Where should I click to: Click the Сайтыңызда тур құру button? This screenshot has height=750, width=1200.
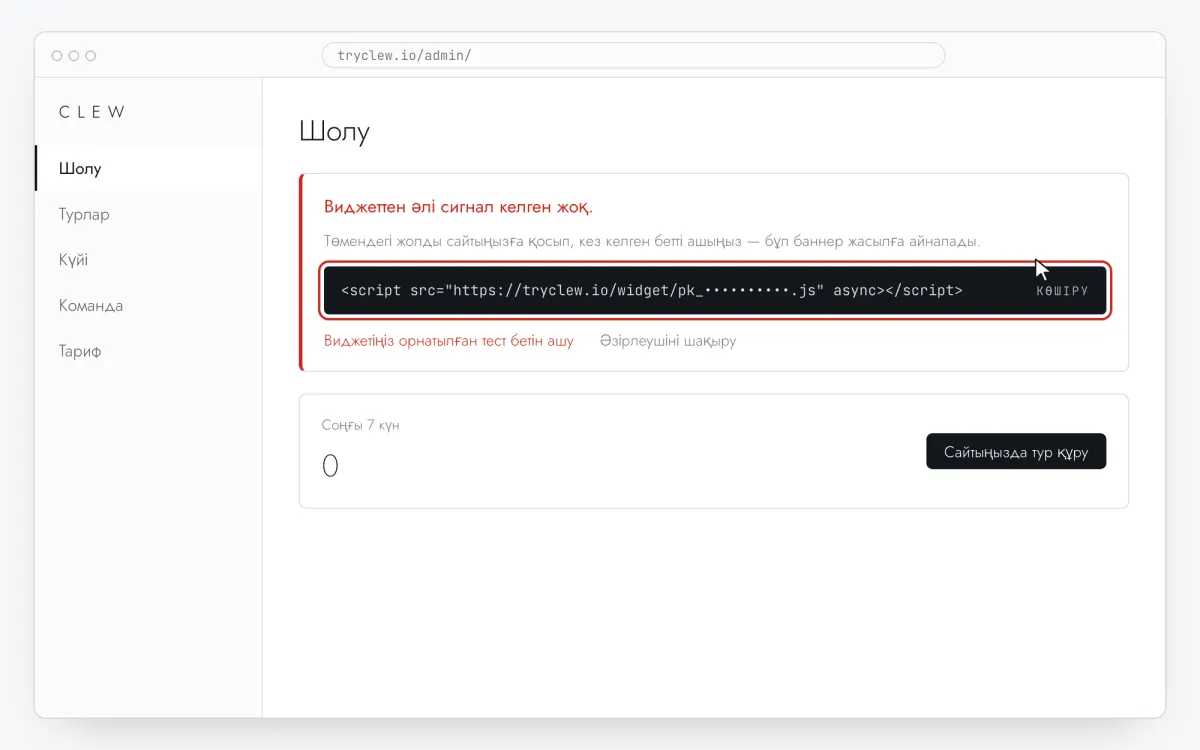[1016, 451]
